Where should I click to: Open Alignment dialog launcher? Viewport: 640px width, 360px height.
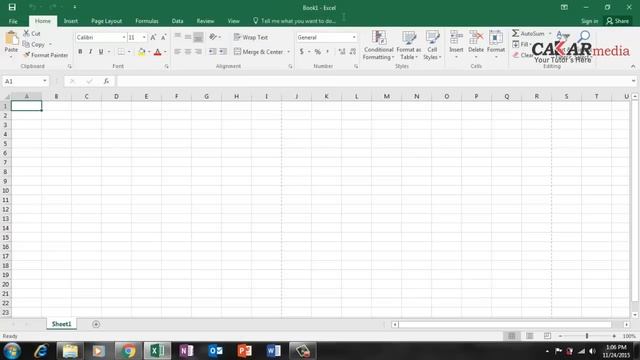coord(290,66)
